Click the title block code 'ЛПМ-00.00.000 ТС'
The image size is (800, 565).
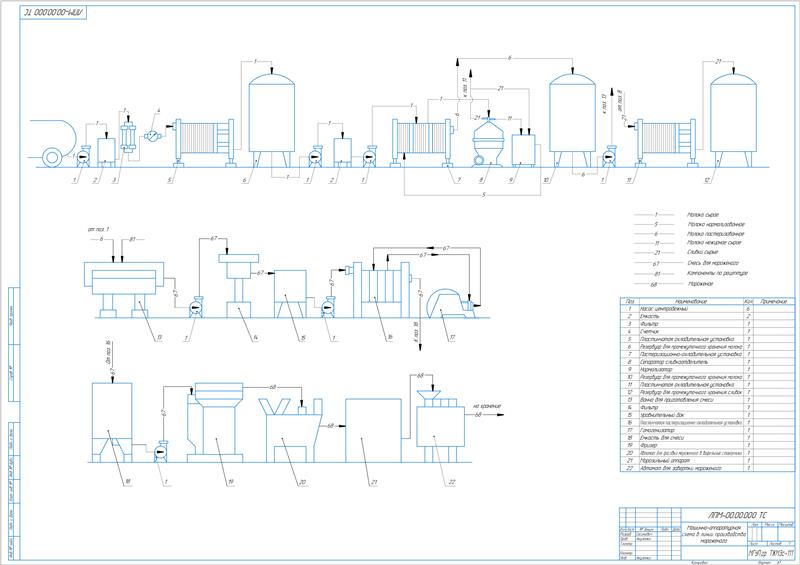(x=736, y=515)
